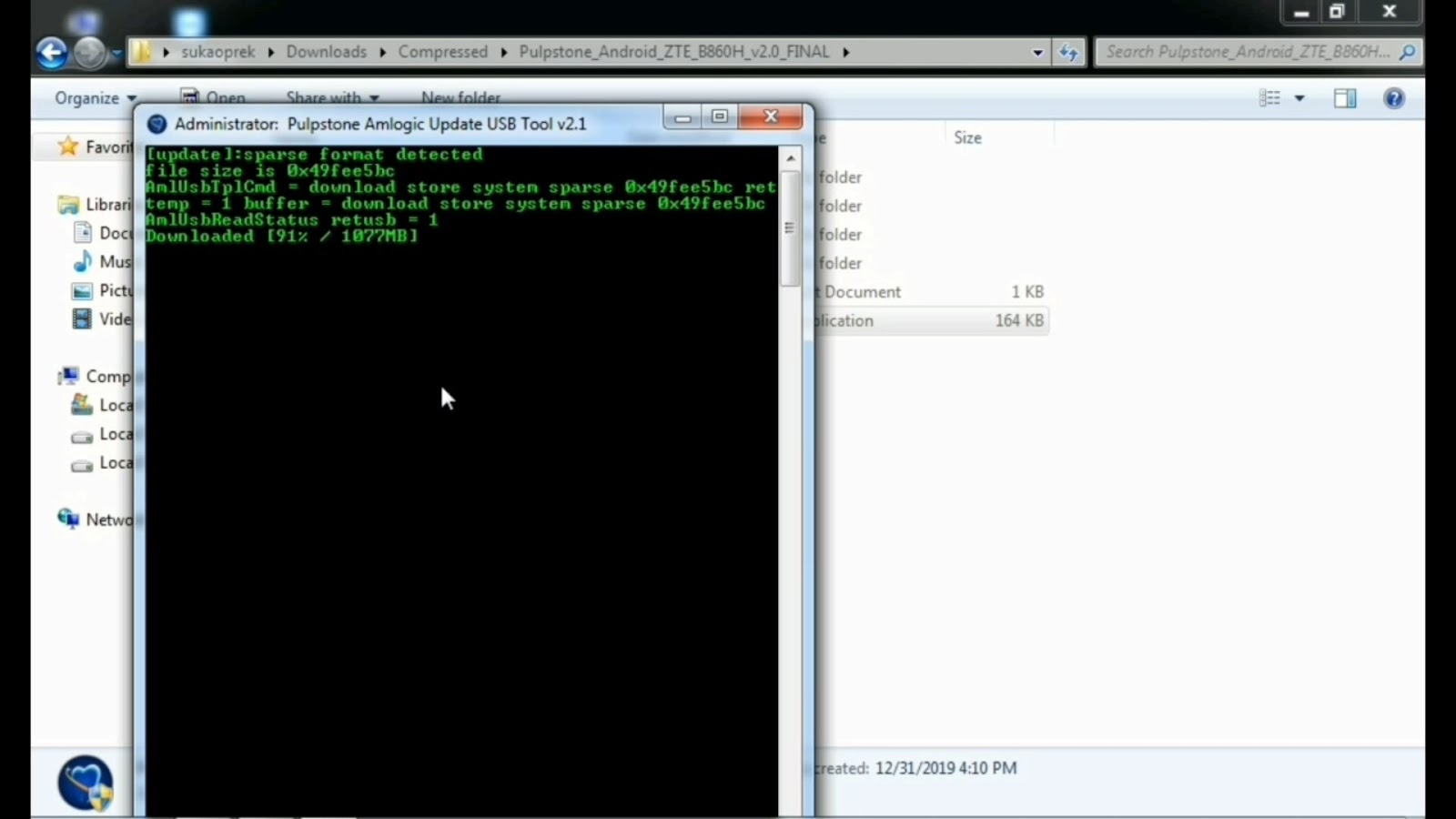Click Compressed in the address breadcrumb
Image resolution: width=1456 pixels, height=819 pixels.
(x=443, y=52)
